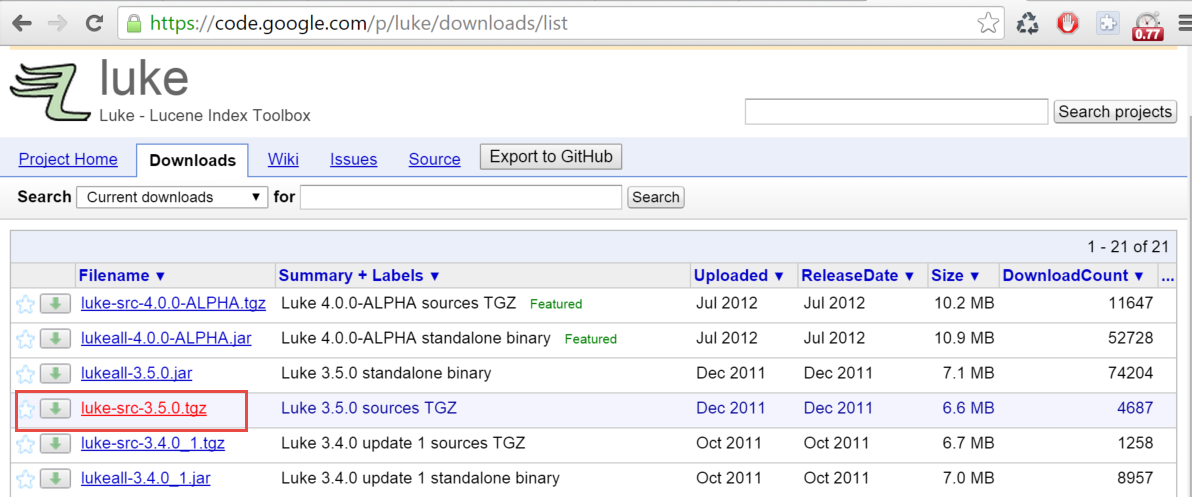Open lukeall-3.4.0_1.jar link
Viewport: 1192px width, 497px height.
[x=145, y=479]
